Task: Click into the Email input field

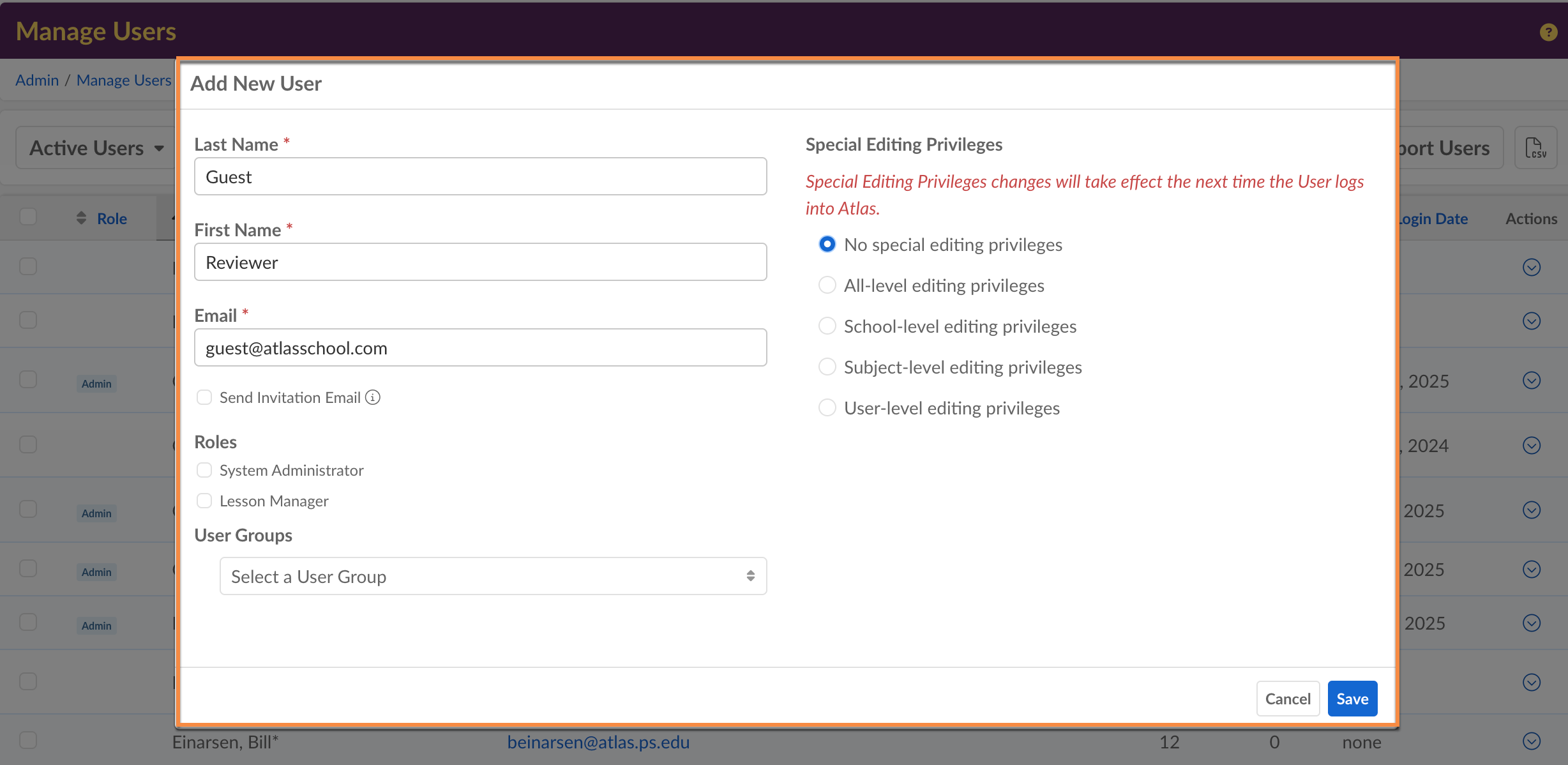Action: point(480,348)
